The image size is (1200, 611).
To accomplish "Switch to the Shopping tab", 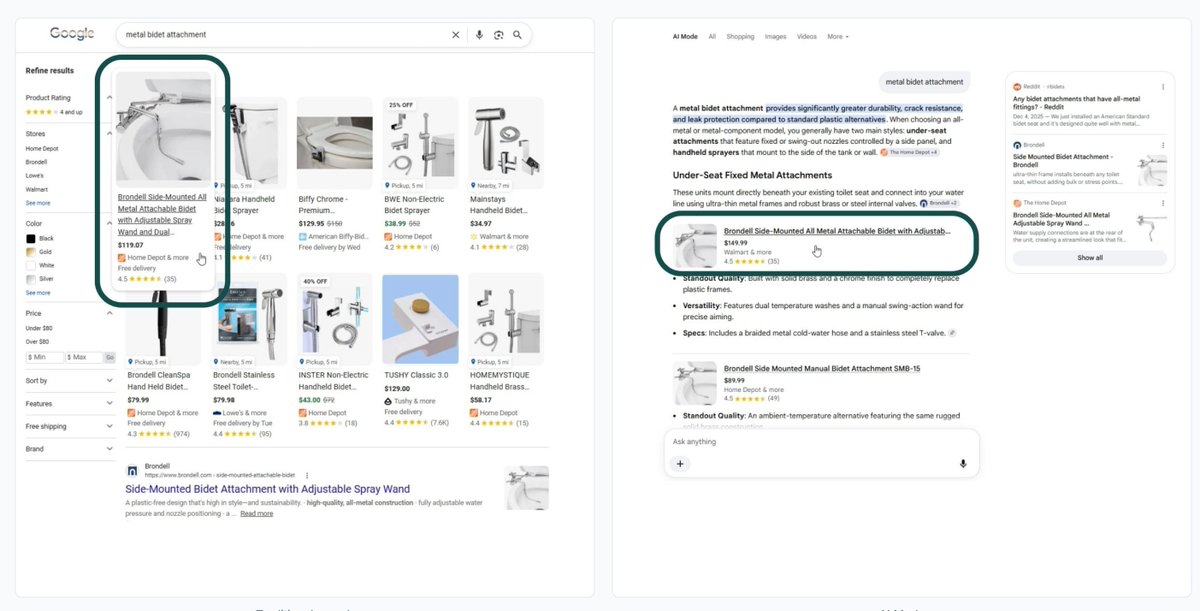I will click(740, 37).
